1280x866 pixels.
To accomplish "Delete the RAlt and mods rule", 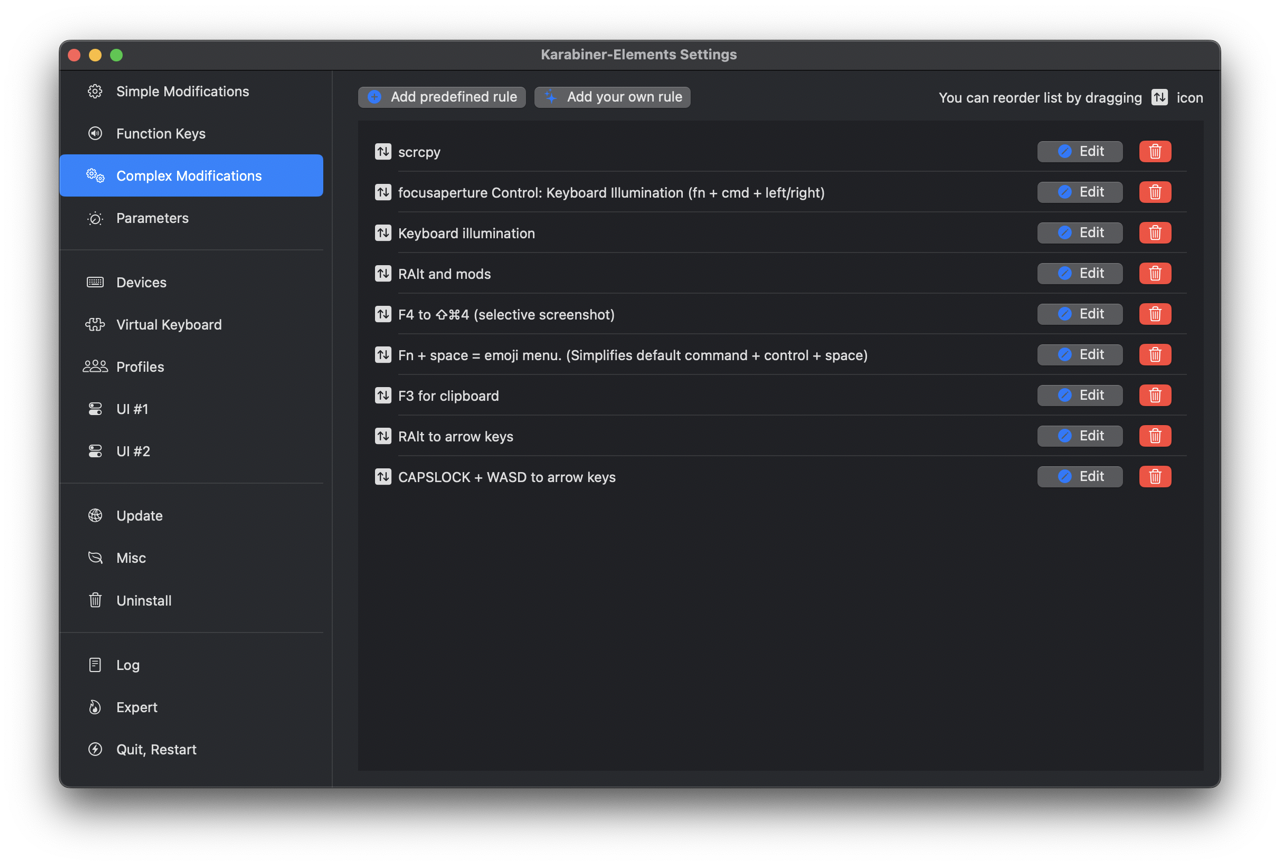I will (1155, 273).
